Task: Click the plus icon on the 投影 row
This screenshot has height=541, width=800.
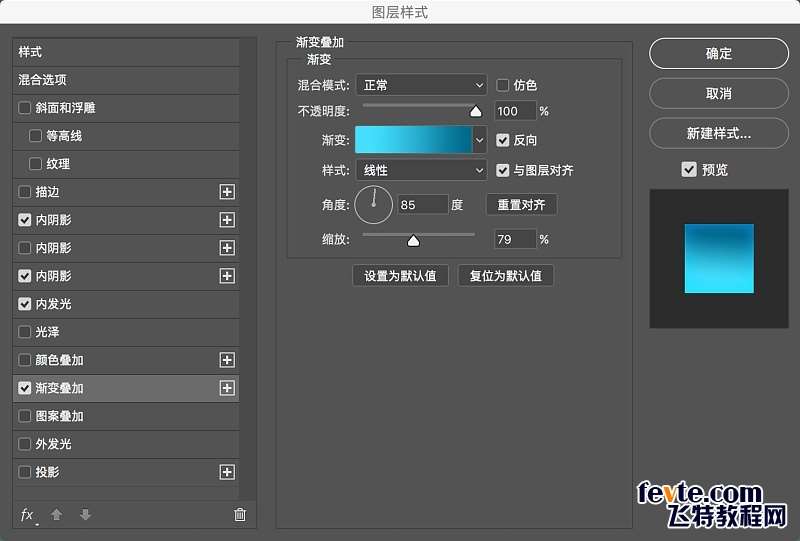Action: (x=227, y=472)
